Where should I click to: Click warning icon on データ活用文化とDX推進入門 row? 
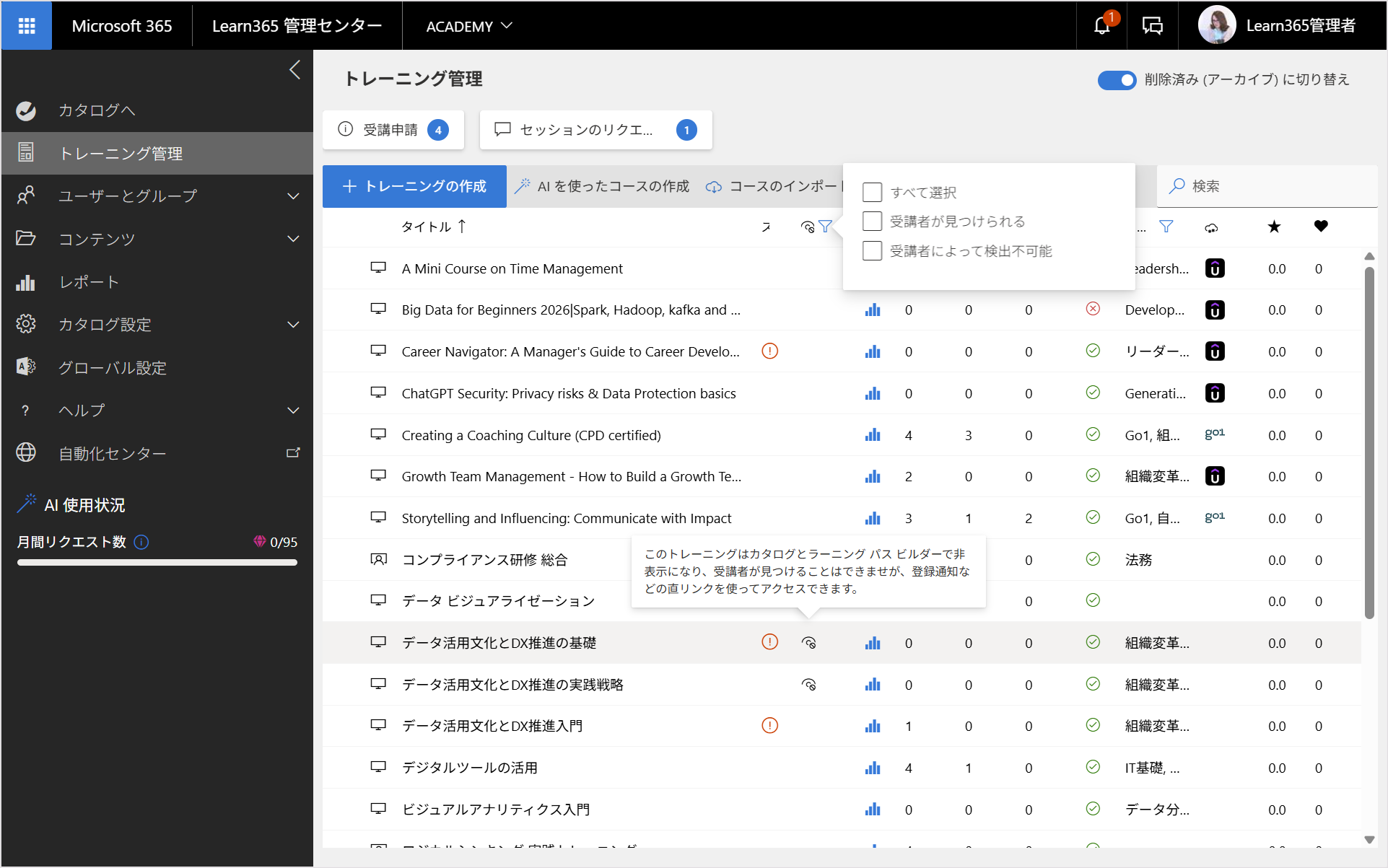coord(770,725)
